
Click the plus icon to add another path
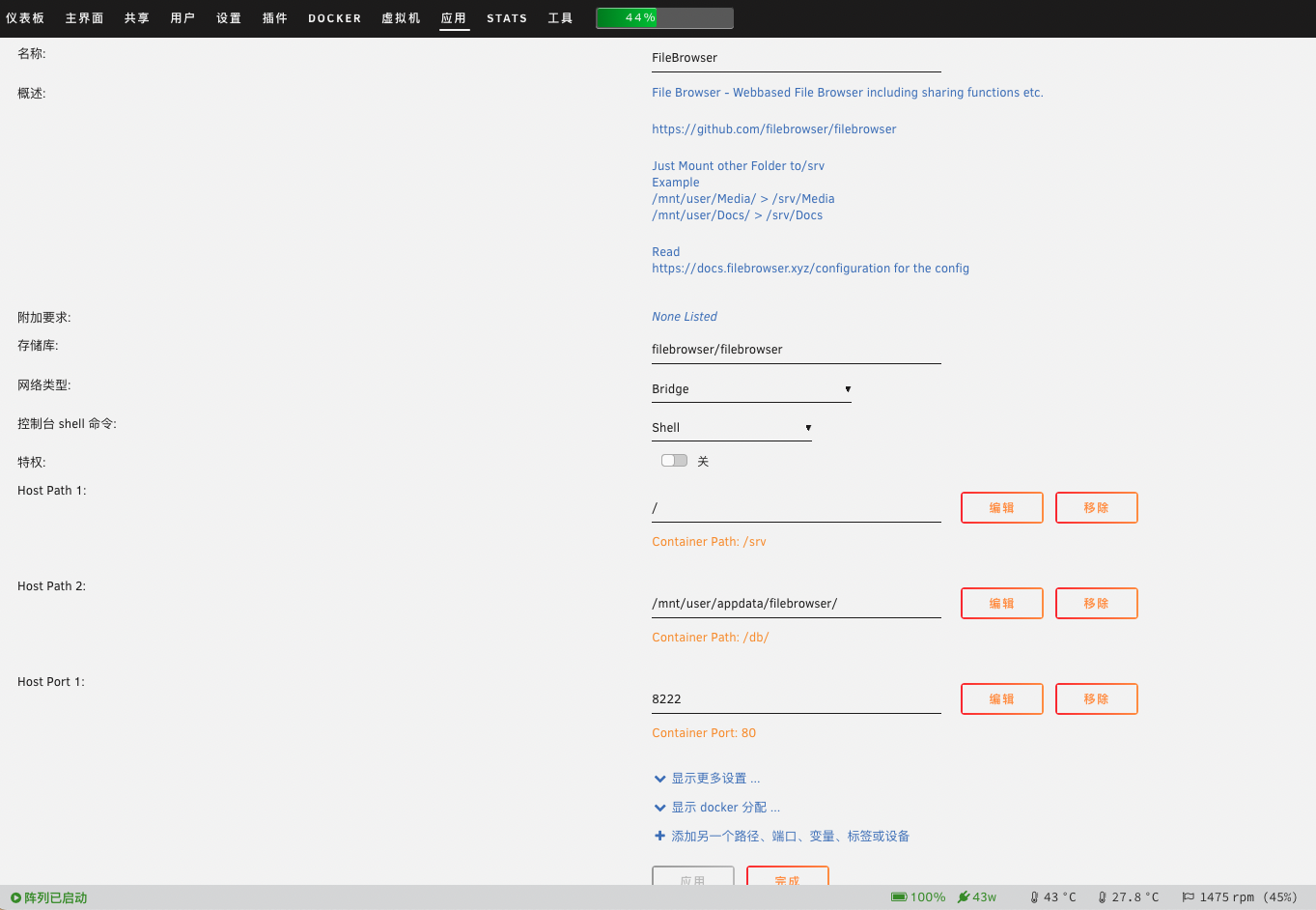[x=660, y=836]
